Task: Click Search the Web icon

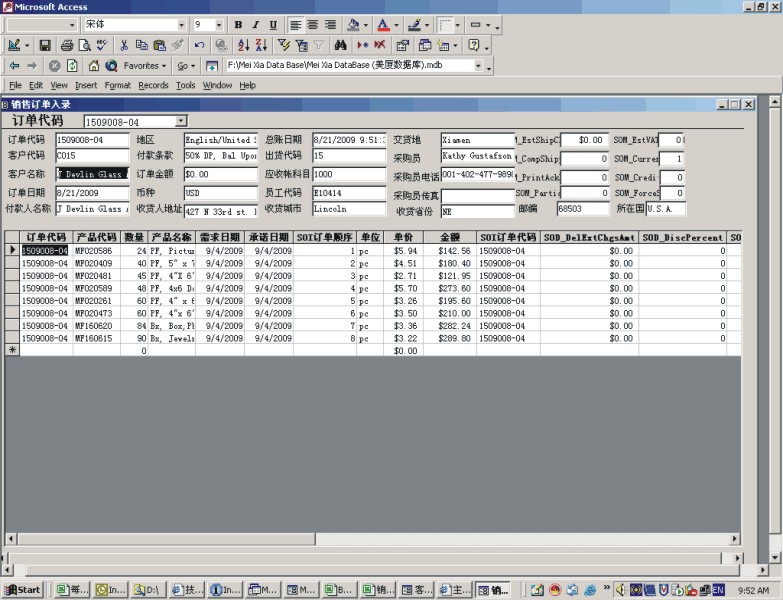Action: 111,65
